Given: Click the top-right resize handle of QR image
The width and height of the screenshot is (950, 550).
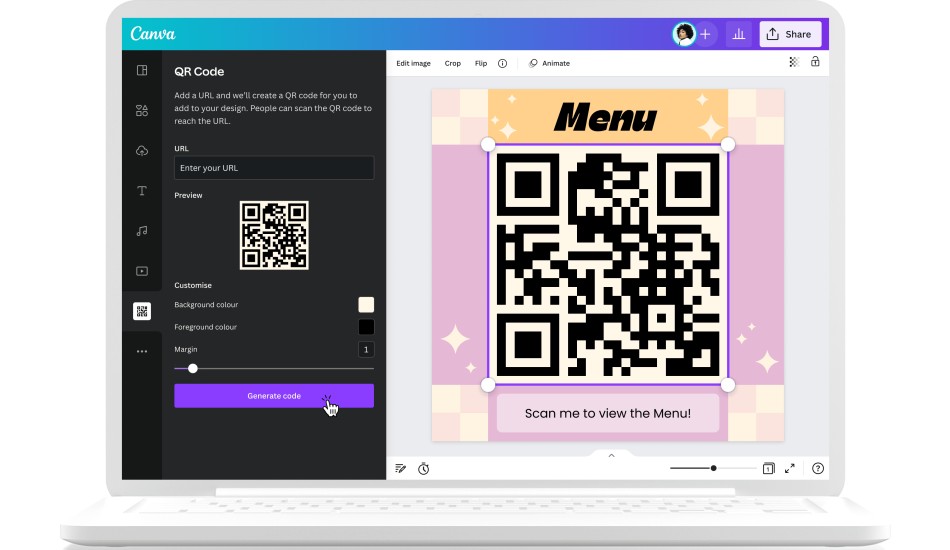Looking at the screenshot, I should click(728, 144).
